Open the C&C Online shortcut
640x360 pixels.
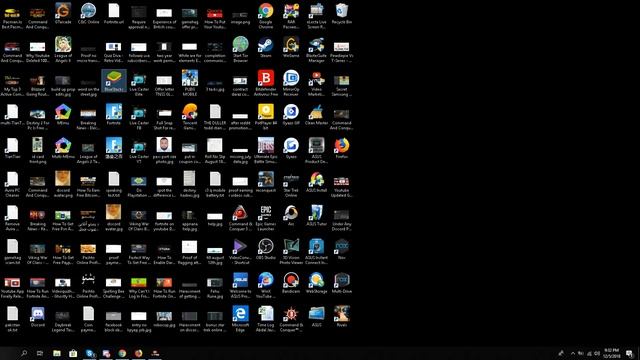point(89,13)
